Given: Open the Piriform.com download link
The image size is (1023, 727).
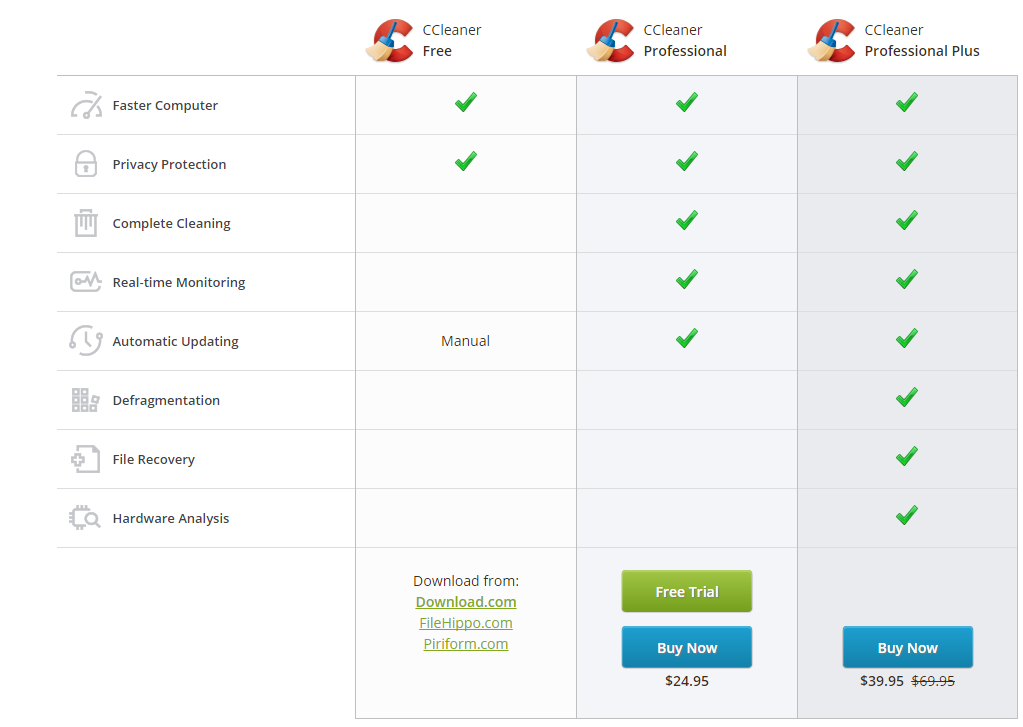Looking at the screenshot, I should pos(466,644).
